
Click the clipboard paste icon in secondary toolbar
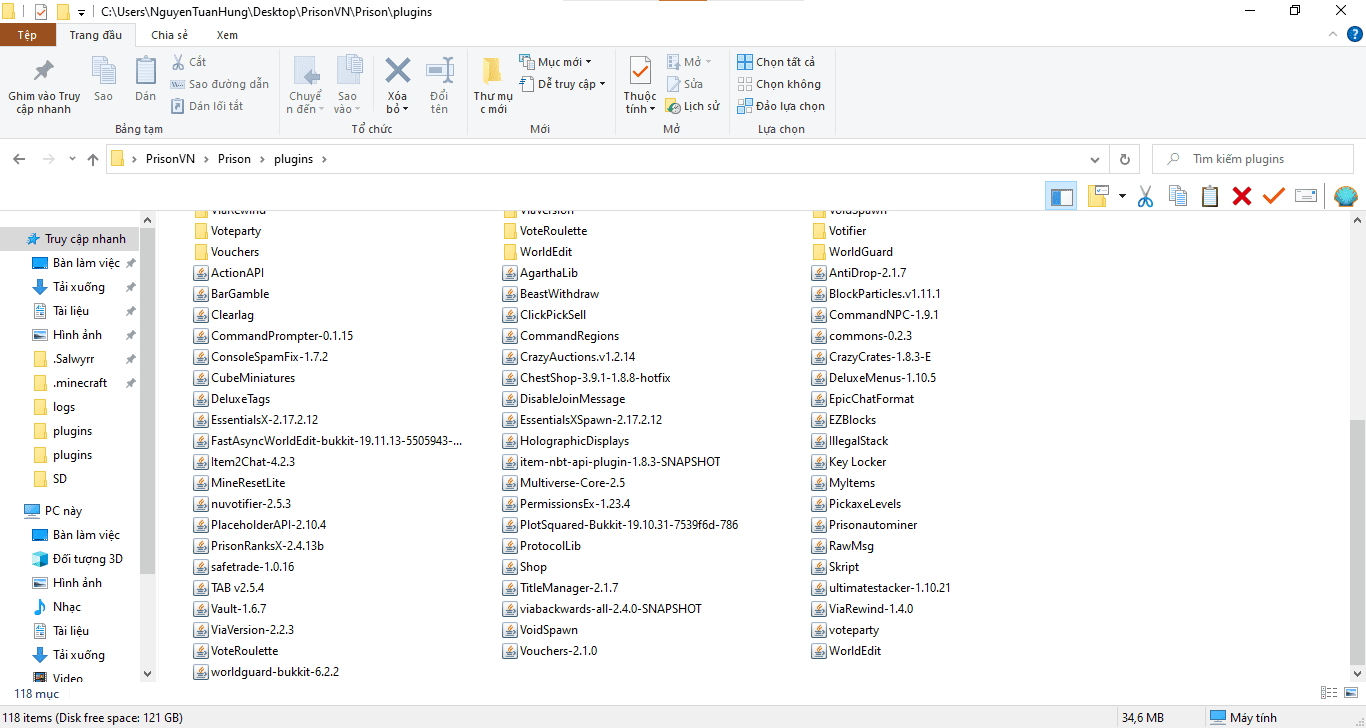click(x=1210, y=196)
